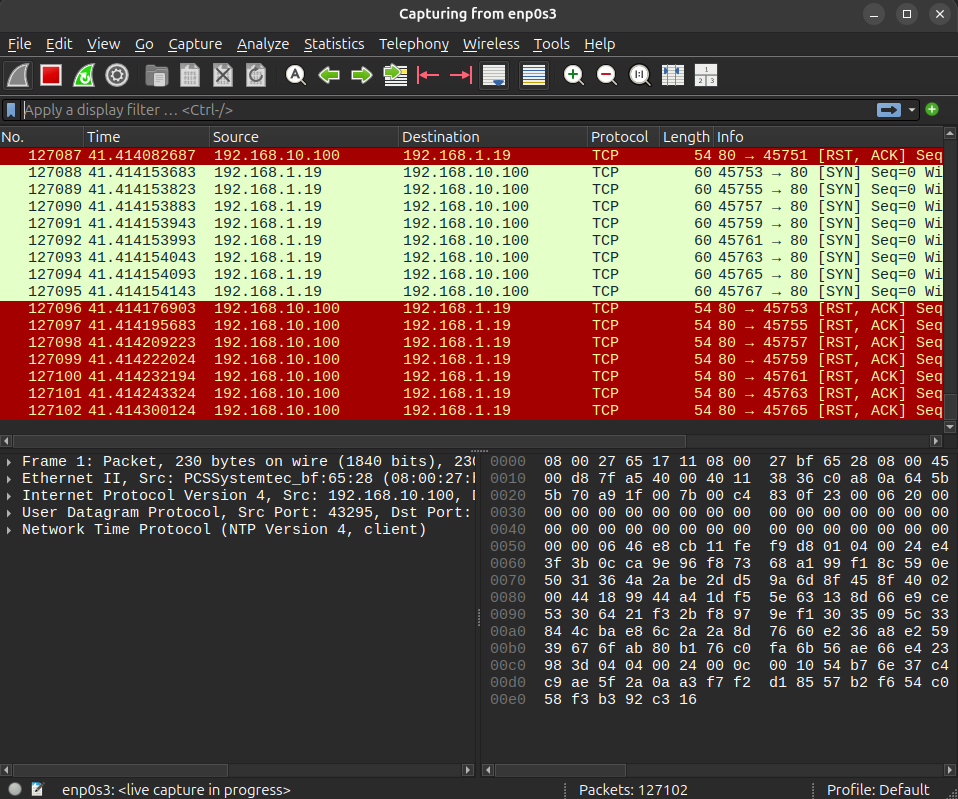The height and width of the screenshot is (799, 958).
Task: Click the packet bytes horizontal scrollbar
Action: [560, 770]
